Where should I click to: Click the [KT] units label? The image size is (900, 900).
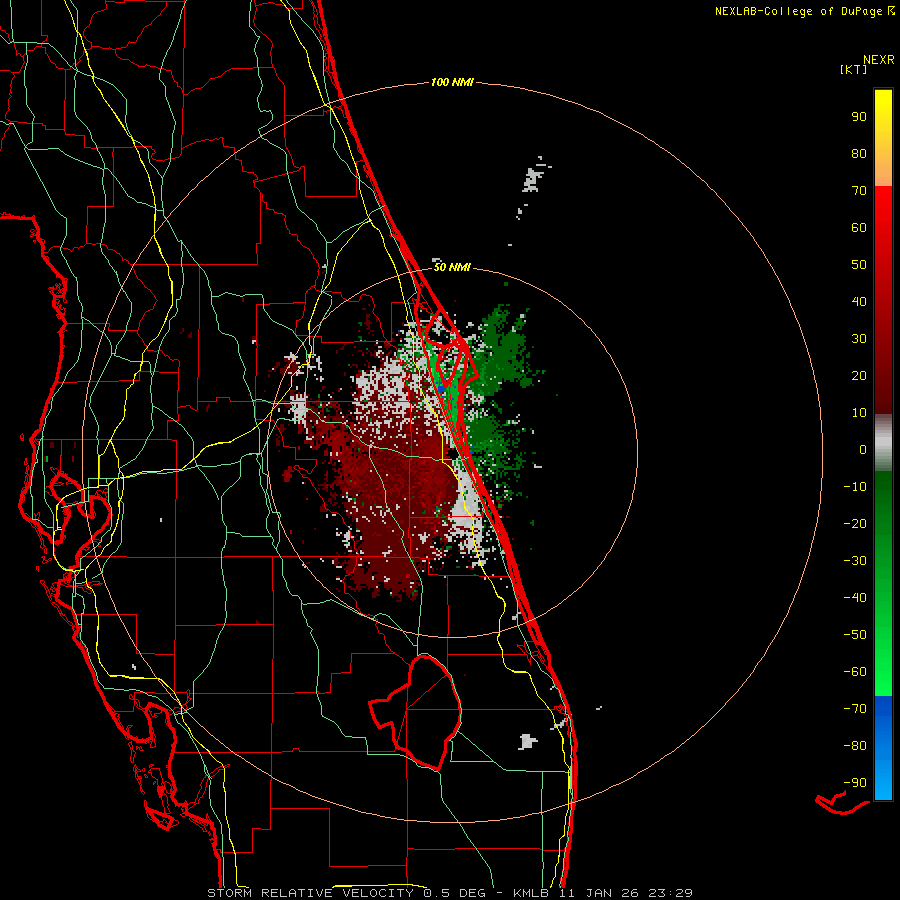coord(853,69)
